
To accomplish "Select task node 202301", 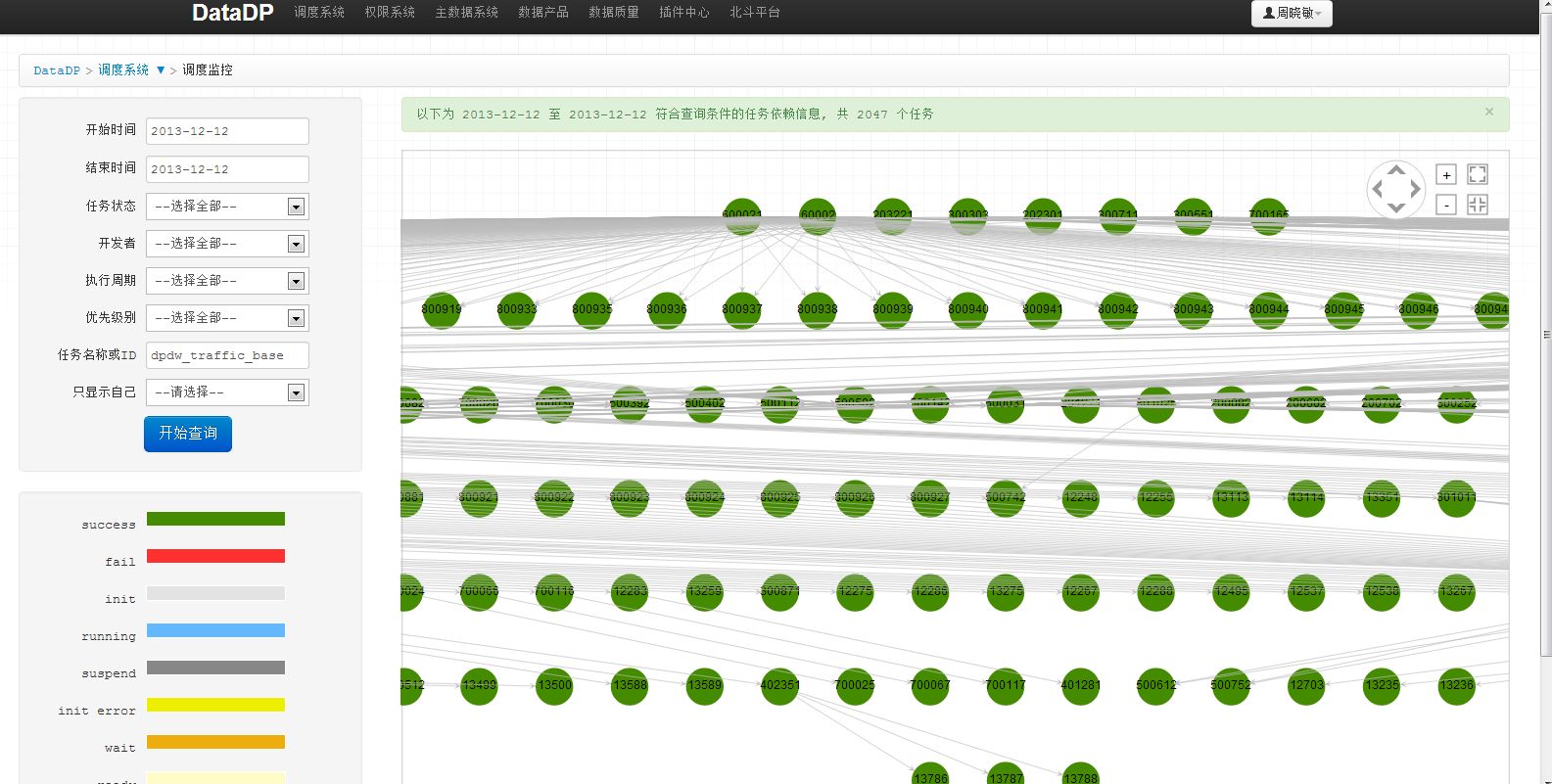I will pos(1043,215).
